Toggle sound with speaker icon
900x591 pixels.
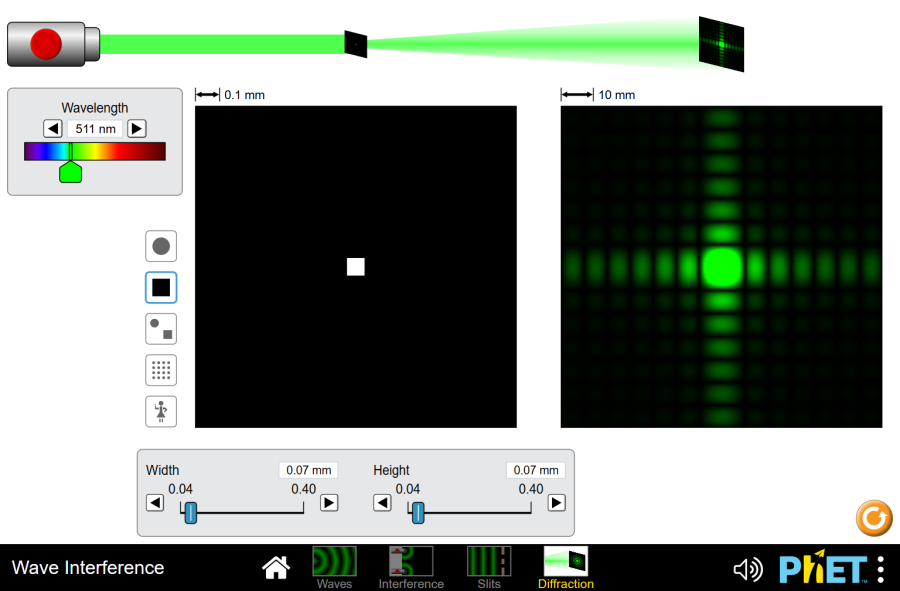point(748,569)
